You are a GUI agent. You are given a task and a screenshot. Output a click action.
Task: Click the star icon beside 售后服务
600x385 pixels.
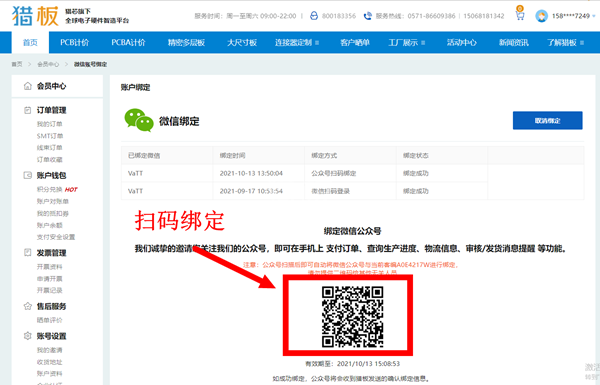coord(28,306)
